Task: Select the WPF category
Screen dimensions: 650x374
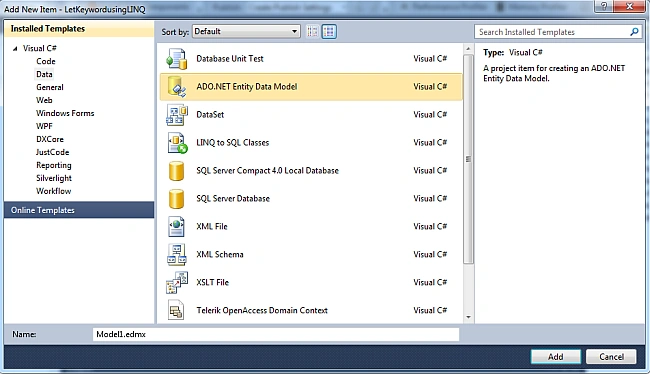Action: click(x=44, y=126)
